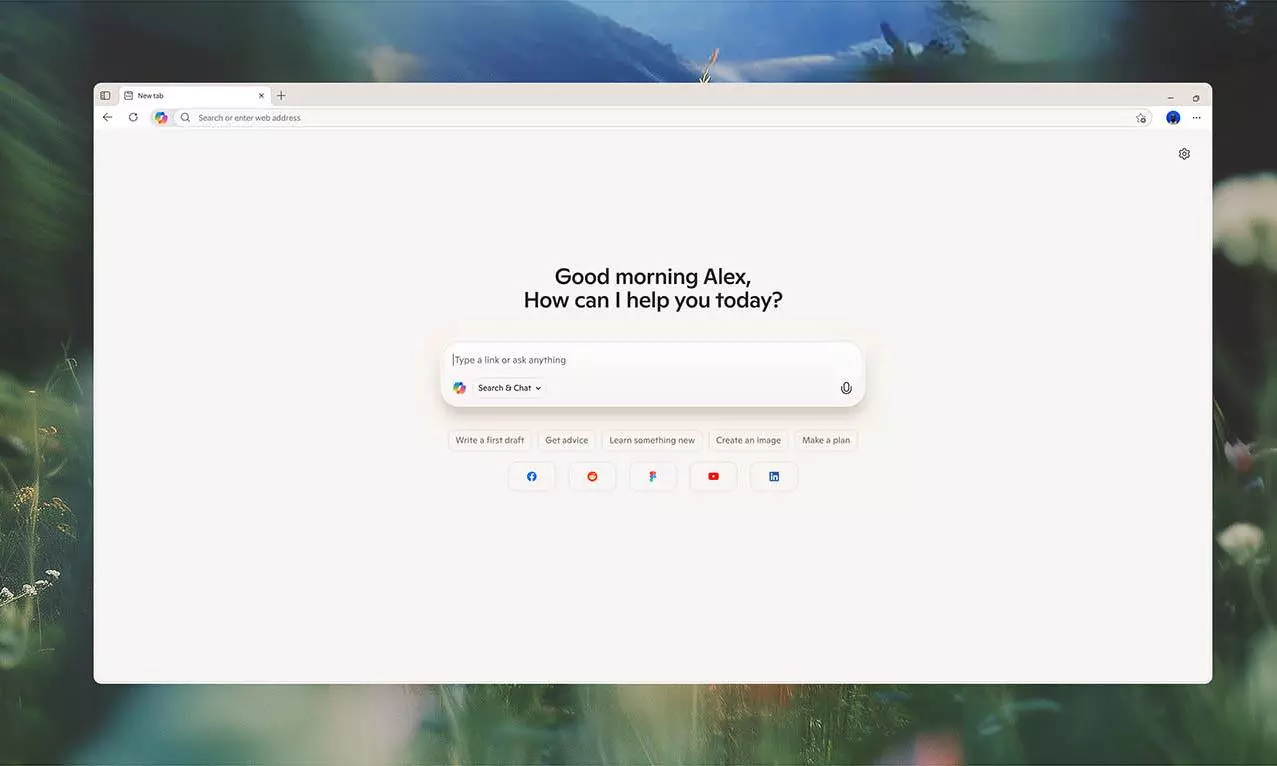The width and height of the screenshot is (1277, 766).
Task: Click the Copilot logo inside the prompt box
Action: click(x=459, y=388)
